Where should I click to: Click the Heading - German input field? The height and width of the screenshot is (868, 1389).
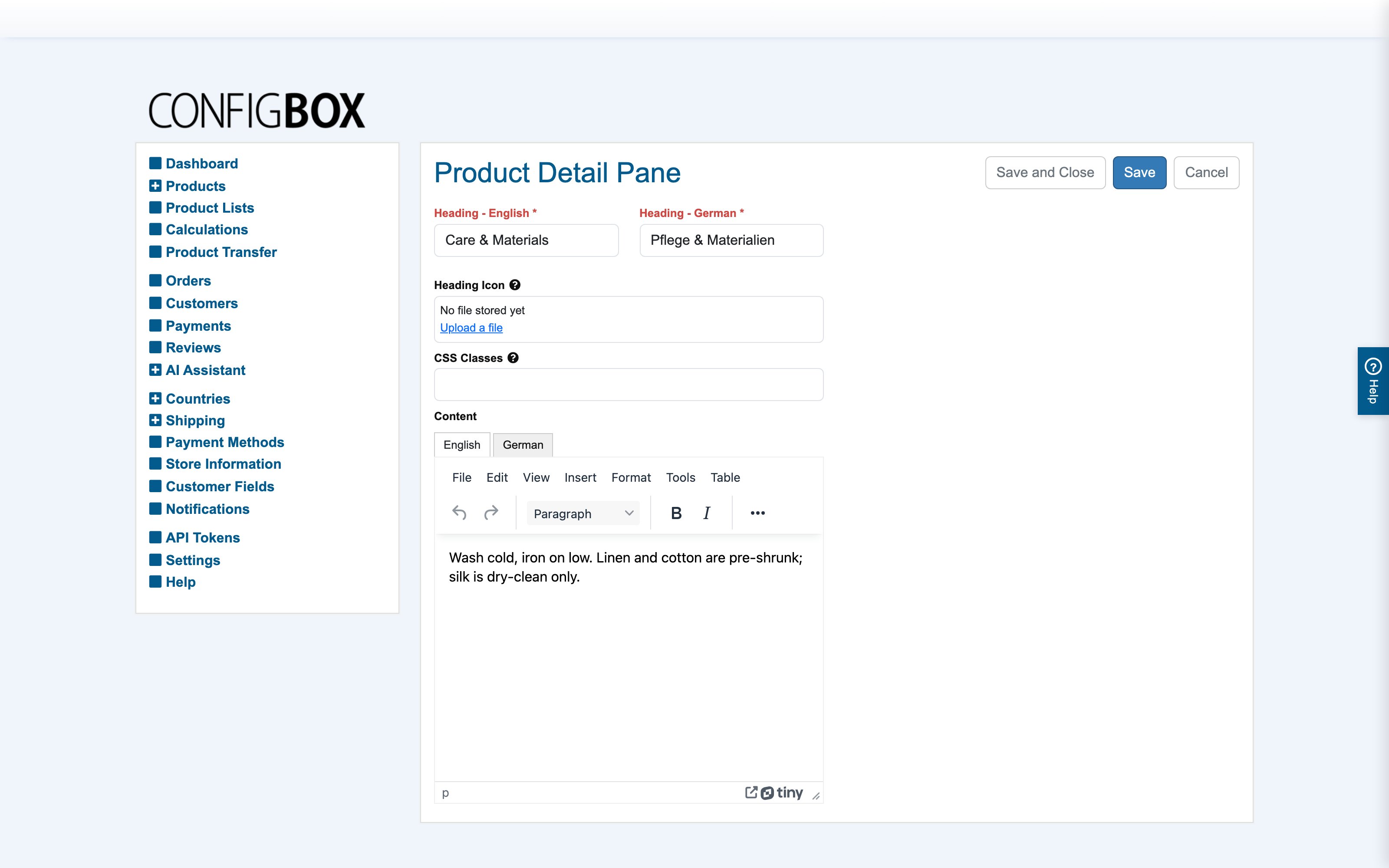731,240
